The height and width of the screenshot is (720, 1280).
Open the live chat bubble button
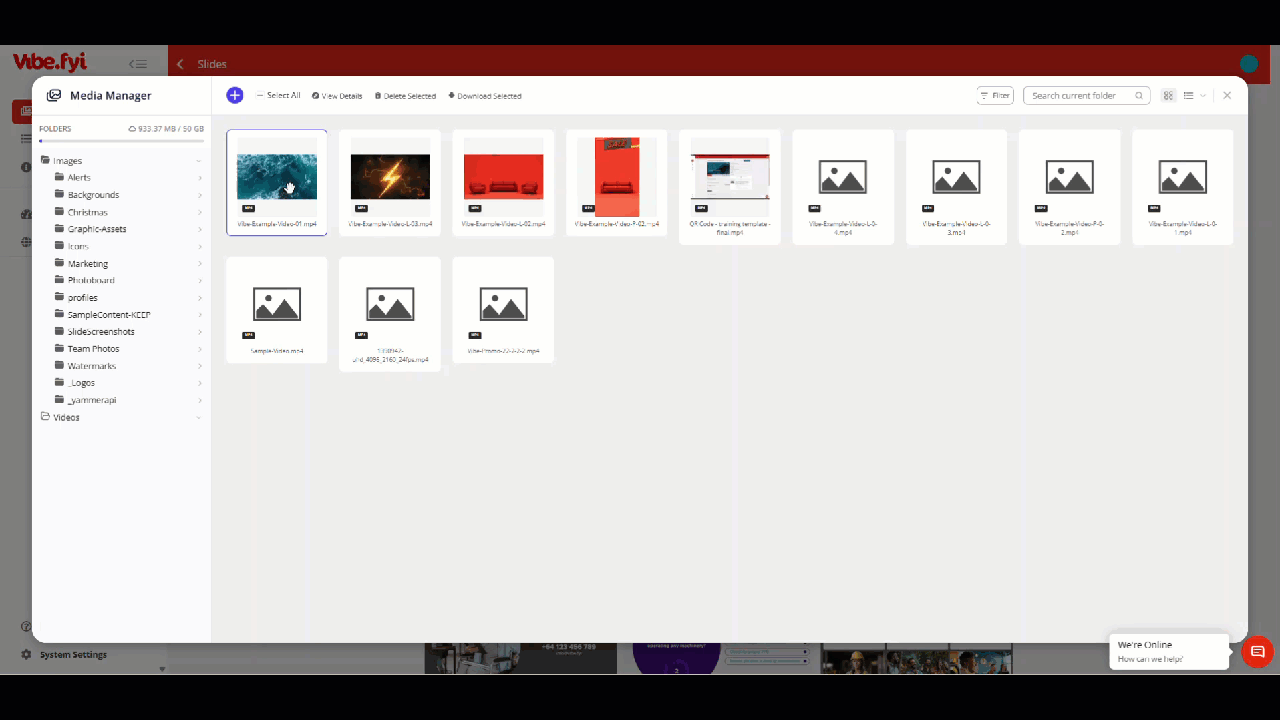pos(1258,652)
